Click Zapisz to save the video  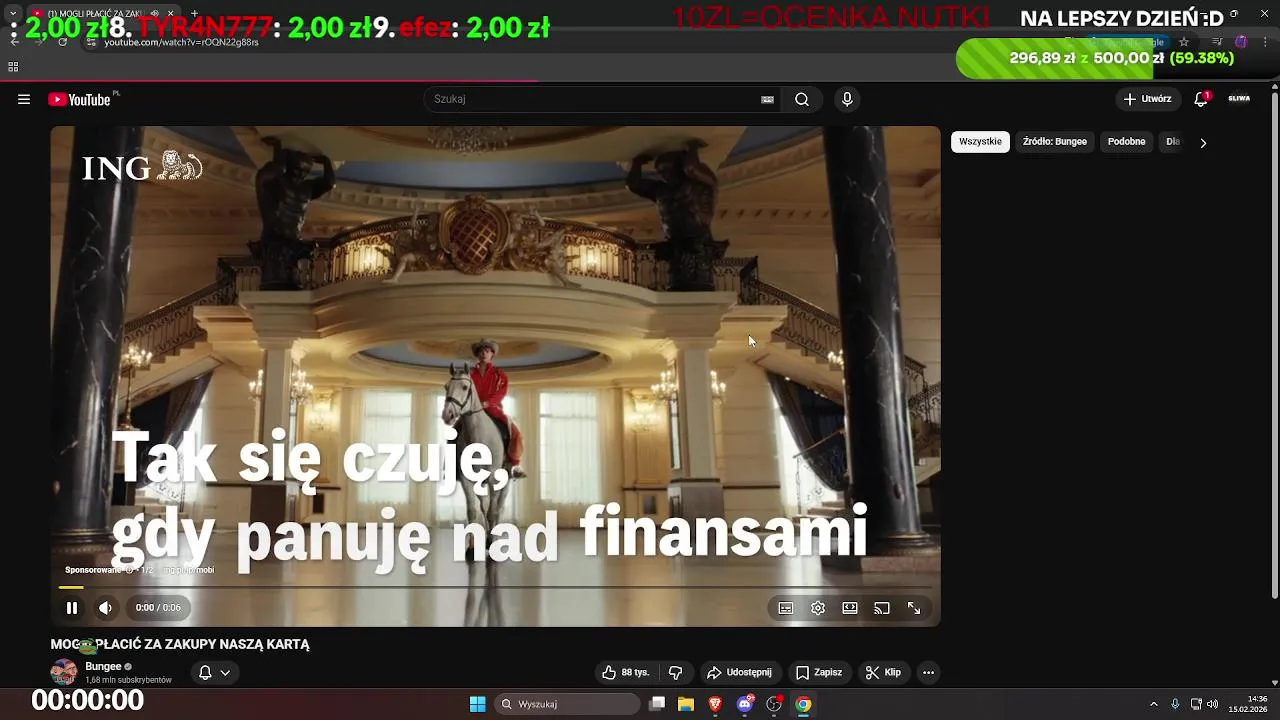pyautogui.click(x=818, y=673)
